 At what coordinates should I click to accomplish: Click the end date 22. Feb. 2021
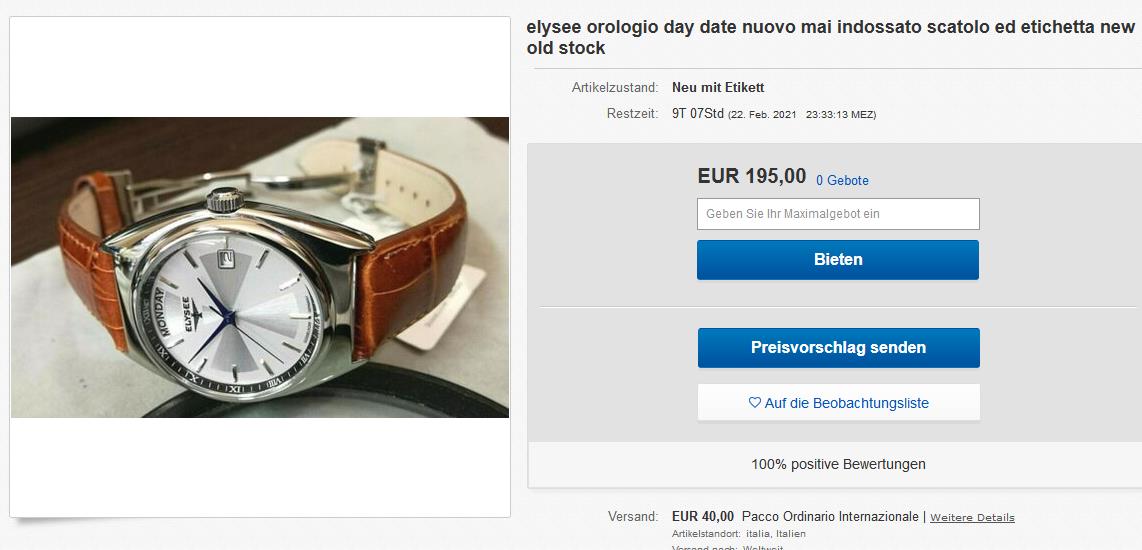[x=763, y=115]
